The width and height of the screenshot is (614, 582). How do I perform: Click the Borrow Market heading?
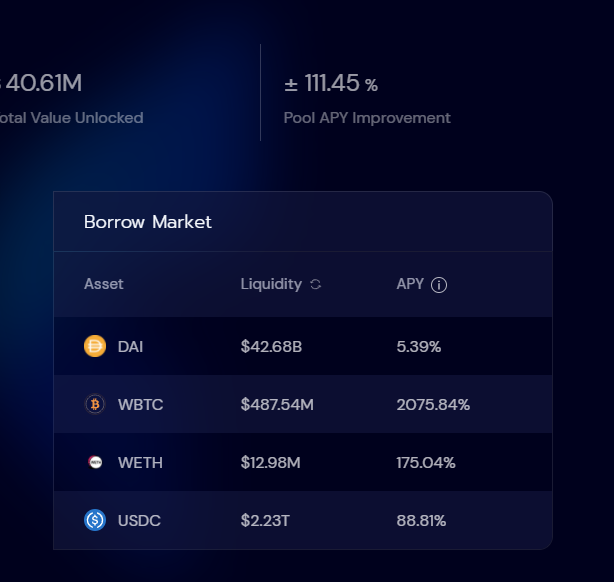click(x=148, y=222)
